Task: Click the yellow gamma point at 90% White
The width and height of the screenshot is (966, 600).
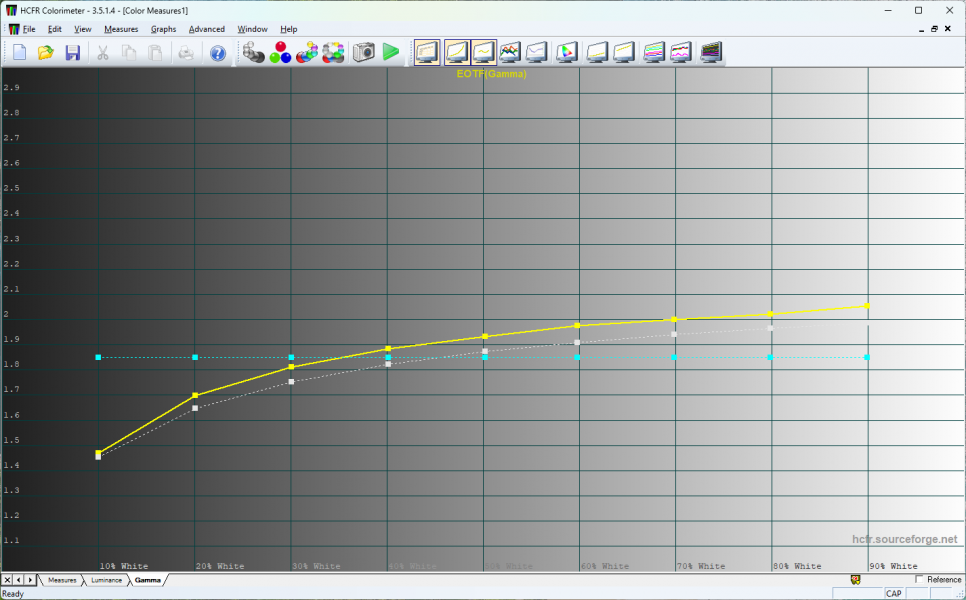Action: click(866, 306)
